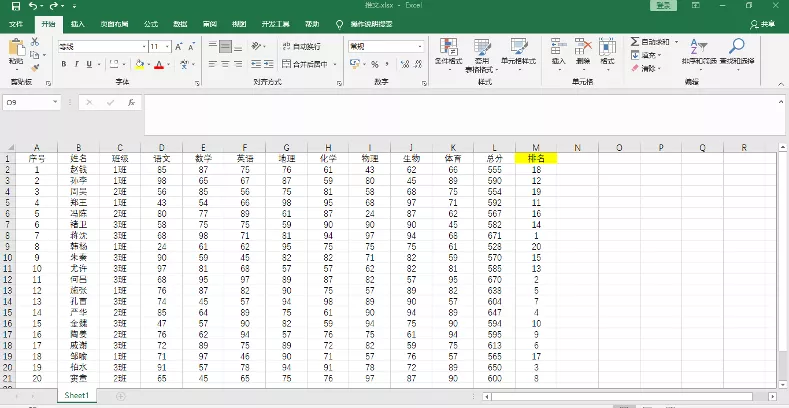789x408 pixels.
Task: Toggle Italic formatting
Action: pos(76,64)
